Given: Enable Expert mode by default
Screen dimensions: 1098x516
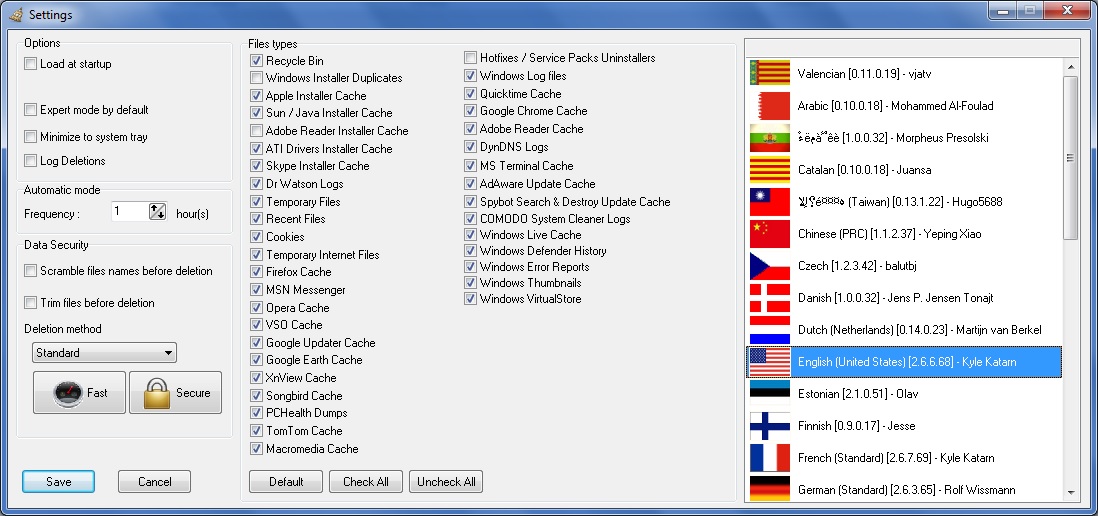Looking at the screenshot, I should tap(30, 110).
